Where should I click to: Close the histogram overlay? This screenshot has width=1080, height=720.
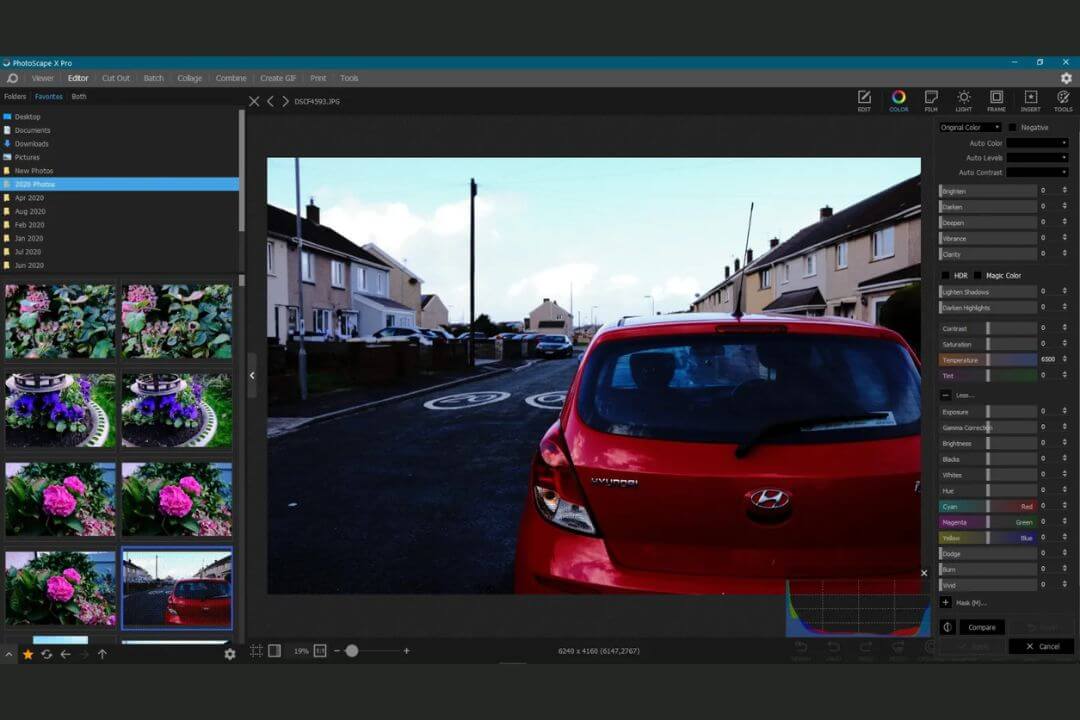tap(924, 573)
